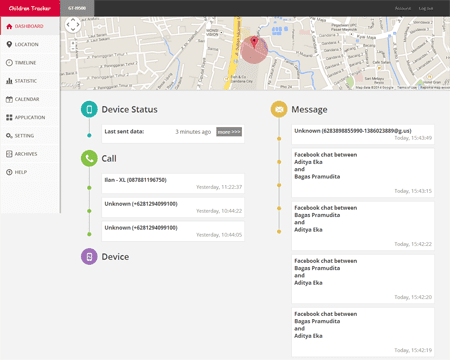
Task: Click the red location marker on map
Action: pyautogui.click(x=254, y=42)
